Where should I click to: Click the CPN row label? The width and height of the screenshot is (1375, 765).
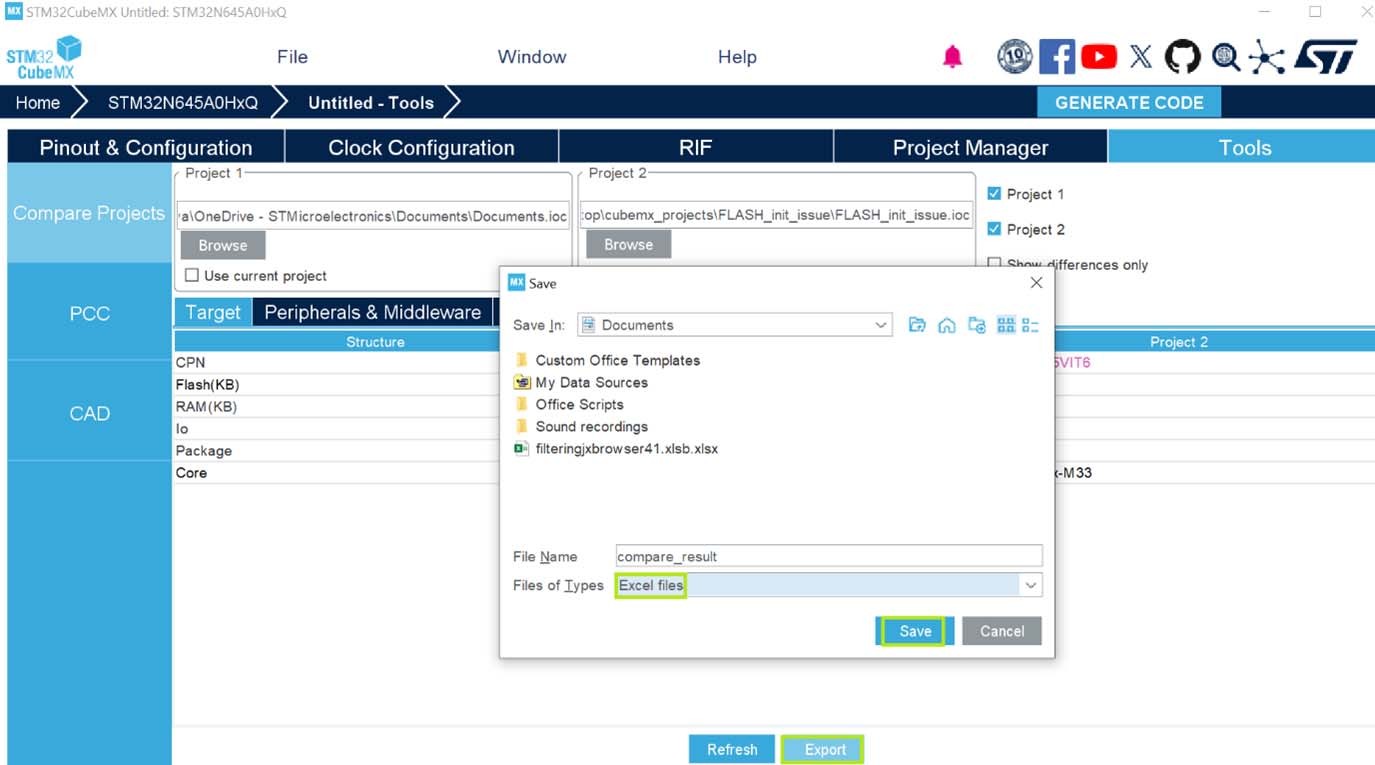pos(190,362)
